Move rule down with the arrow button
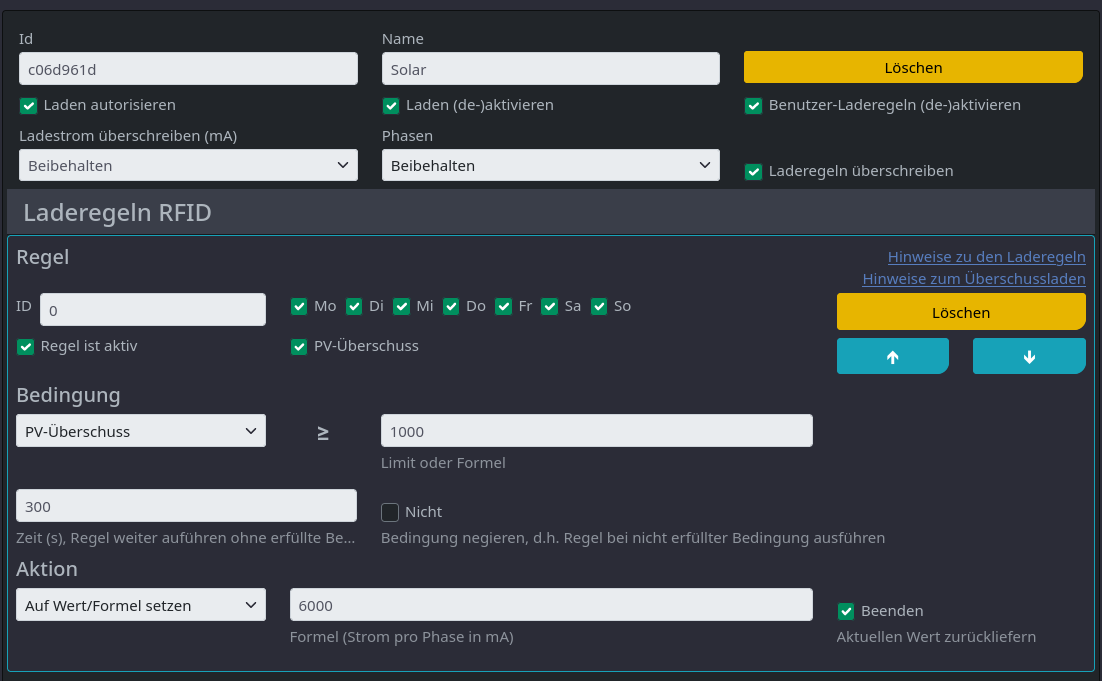Image resolution: width=1102 pixels, height=681 pixels. coord(1029,356)
